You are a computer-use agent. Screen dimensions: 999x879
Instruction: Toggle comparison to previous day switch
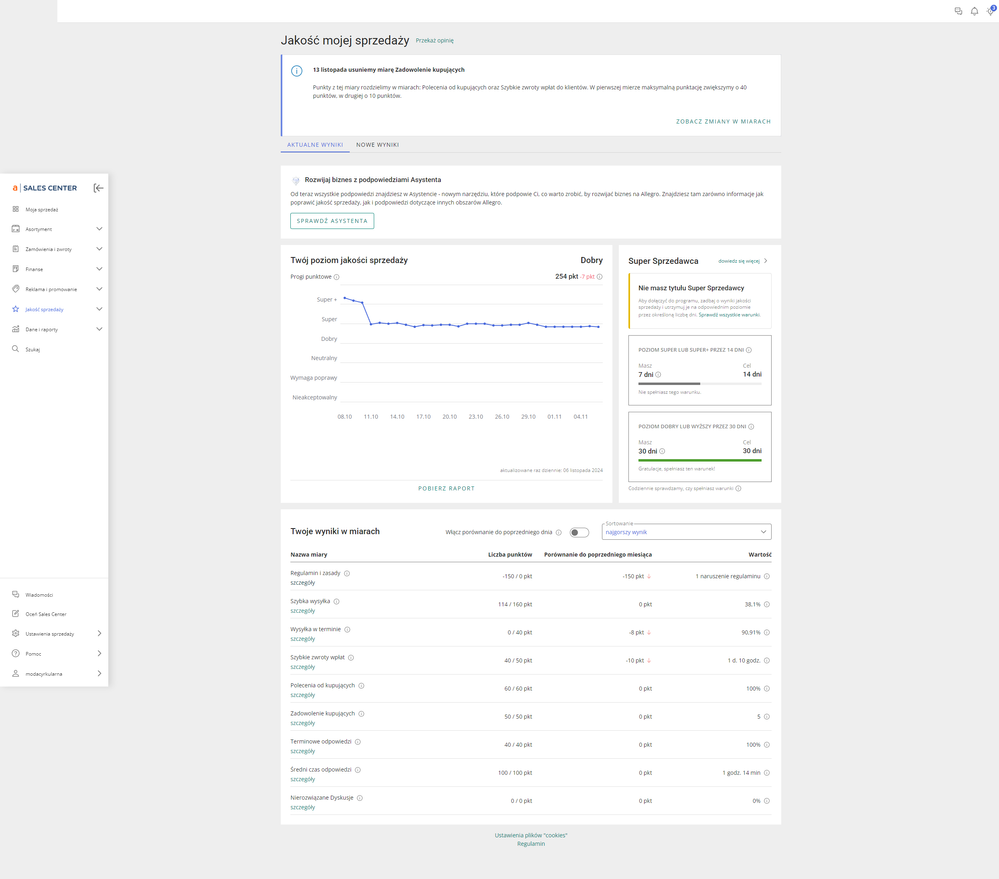click(579, 532)
